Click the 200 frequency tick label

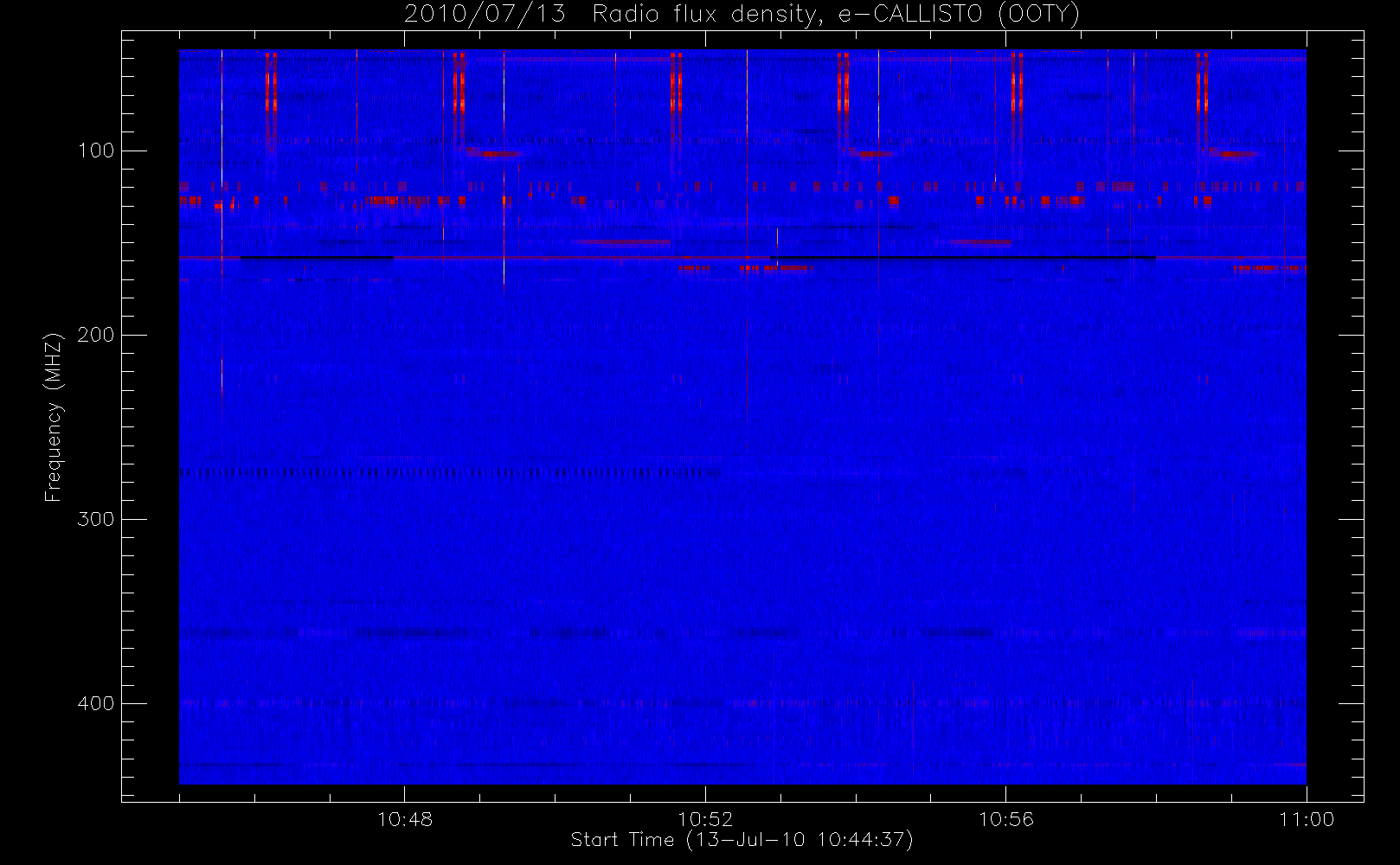click(x=96, y=335)
